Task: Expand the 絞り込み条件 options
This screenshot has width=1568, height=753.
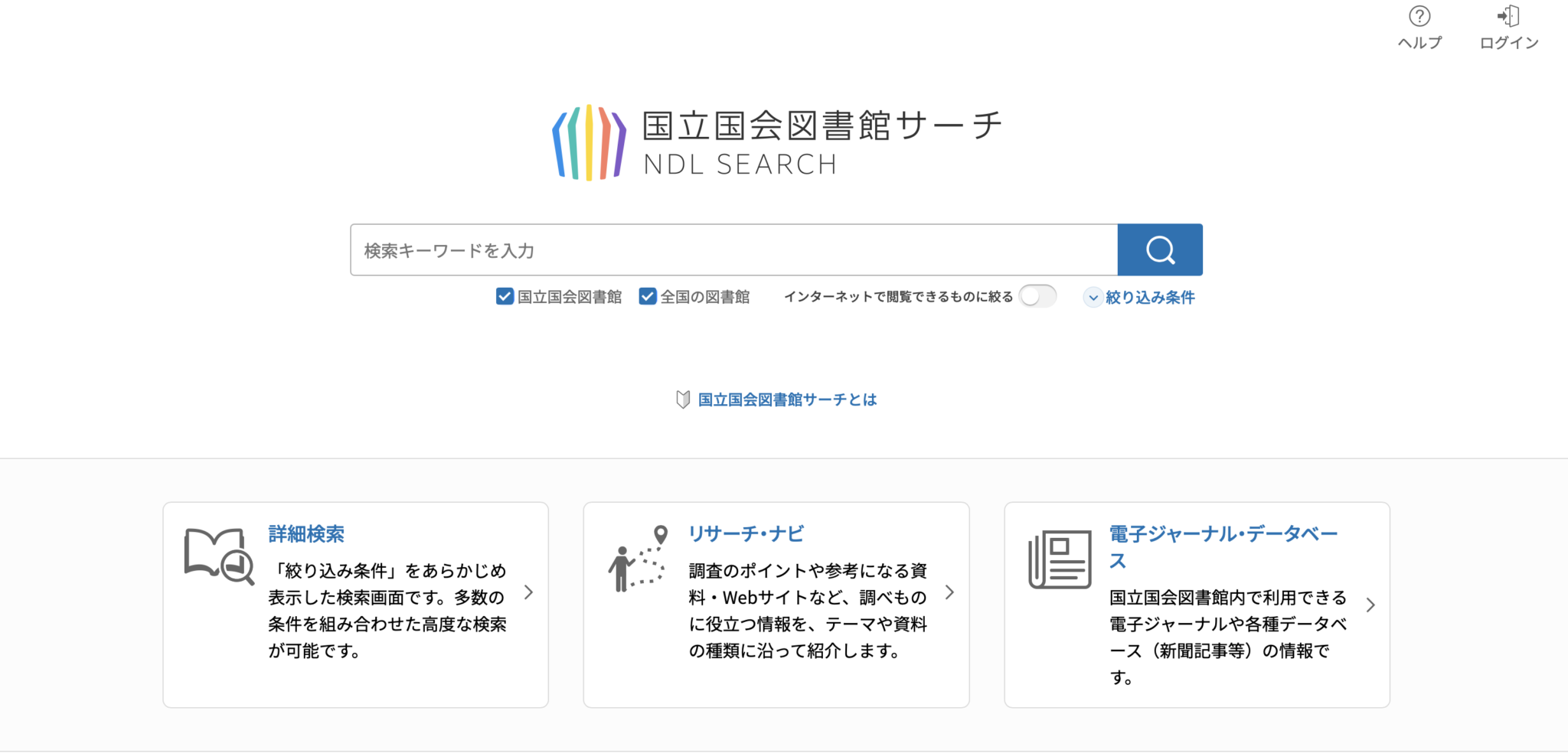Action: (x=1139, y=297)
